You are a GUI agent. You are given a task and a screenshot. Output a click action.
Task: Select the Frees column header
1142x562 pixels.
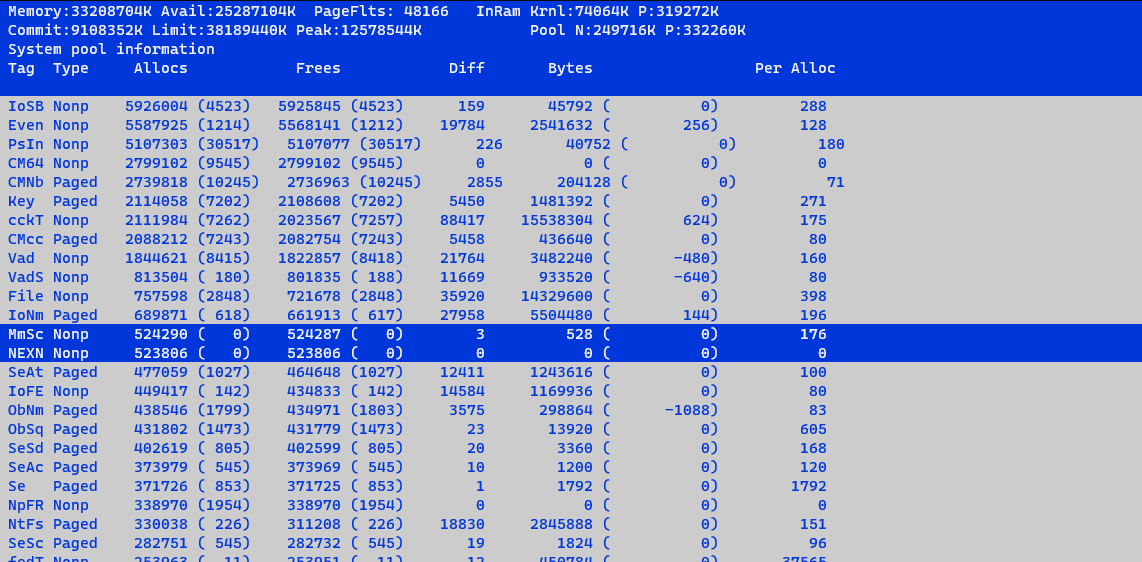[318, 68]
